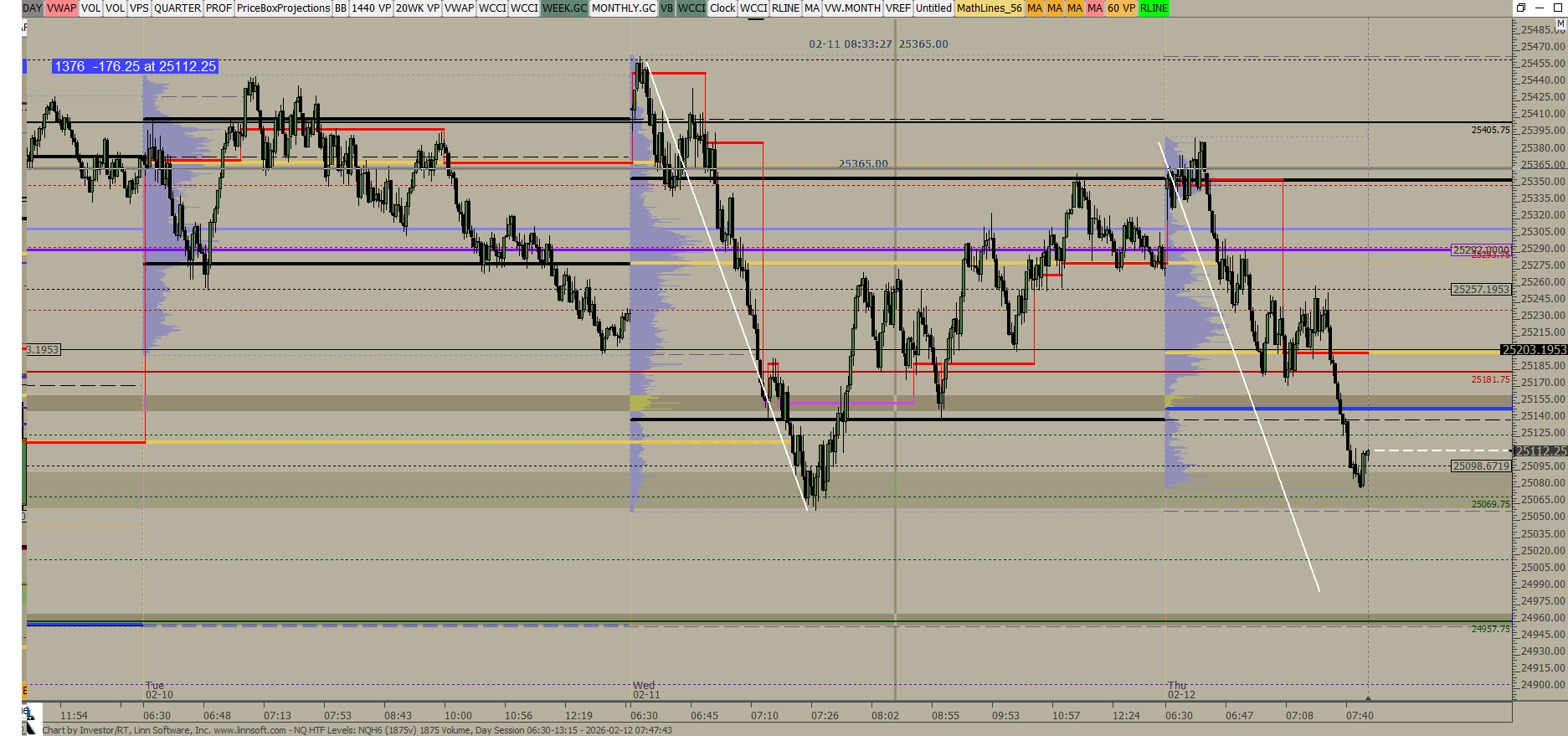Click the 25203.1953 black price label

point(1534,350)
